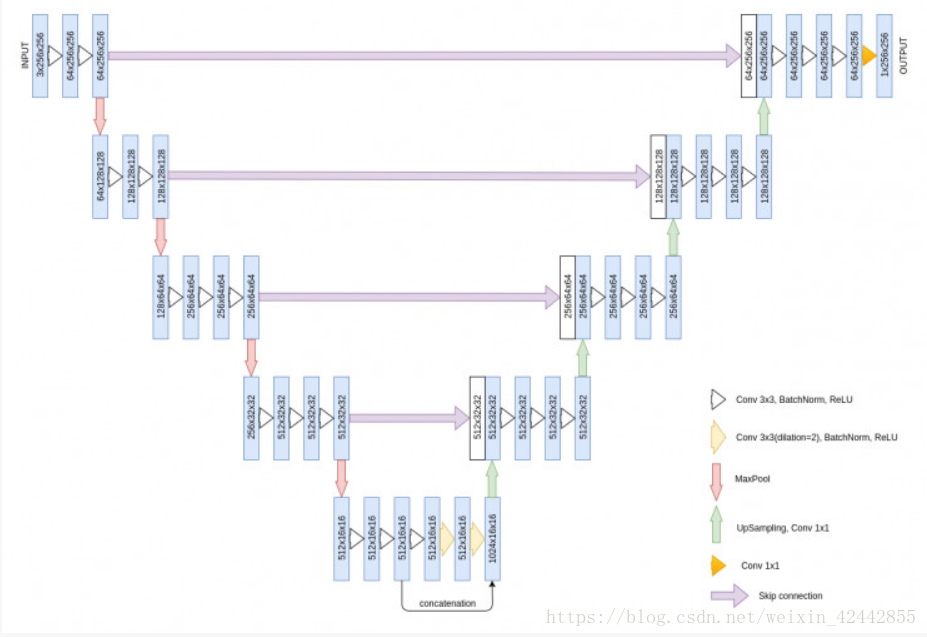927x637 pixels.
Task: Select the white-outlined 128x128x128 block
Action: coord(659,177)
